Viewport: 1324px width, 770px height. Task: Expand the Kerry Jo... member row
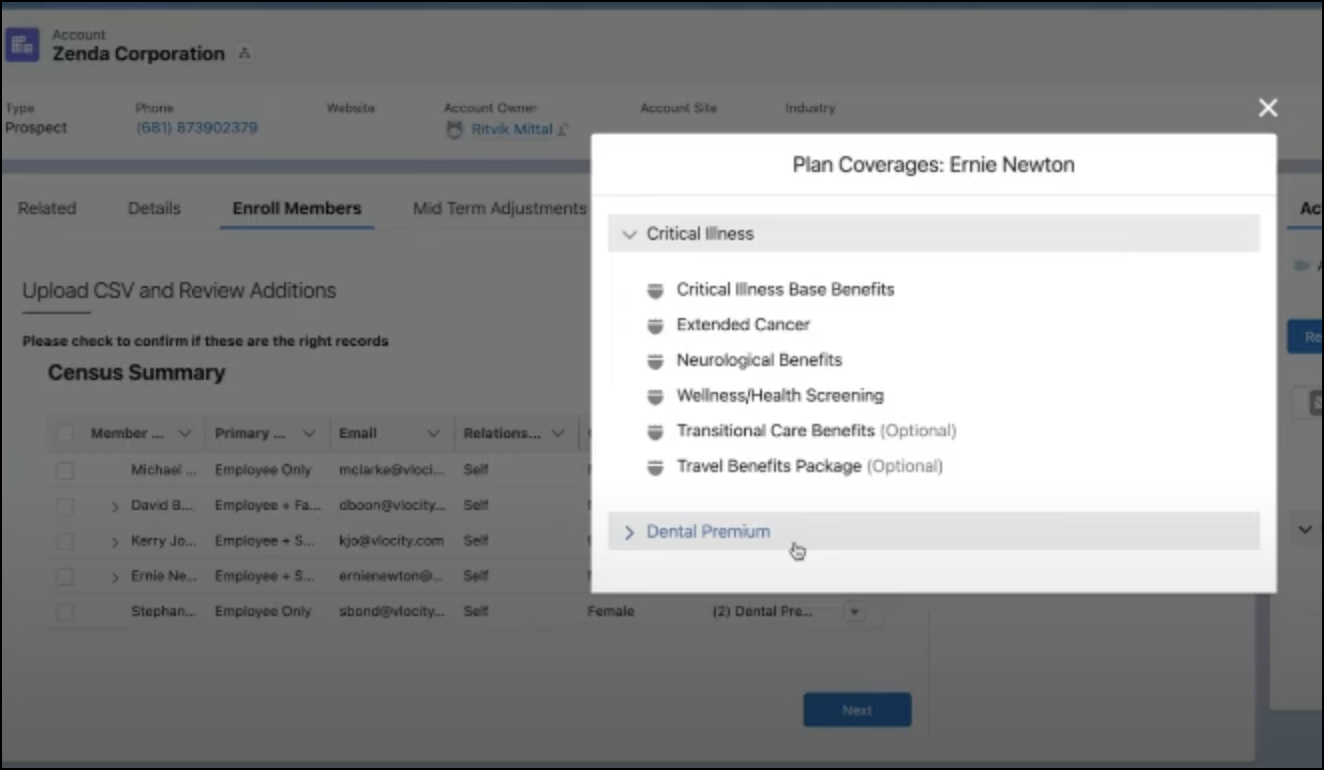tap(116, 541)
